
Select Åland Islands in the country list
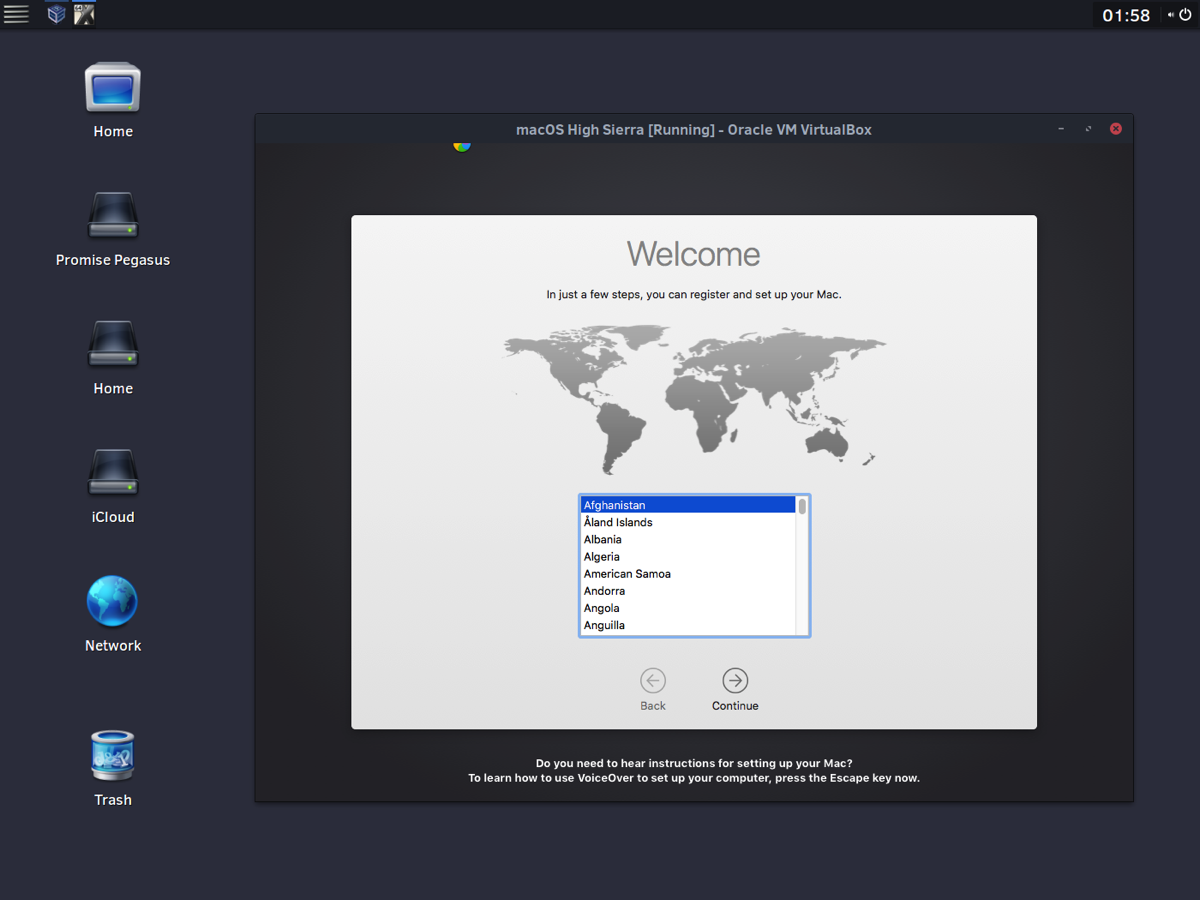[x=688, y=522]
